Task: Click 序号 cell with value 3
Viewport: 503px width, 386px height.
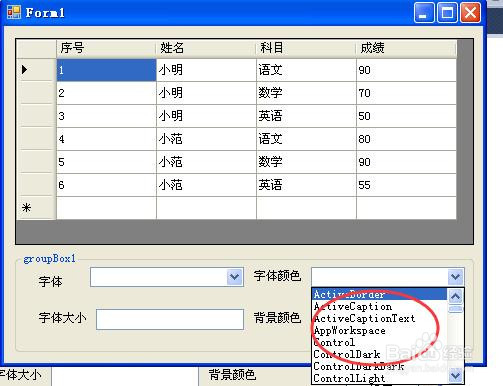Action: [x=106, y=116]
